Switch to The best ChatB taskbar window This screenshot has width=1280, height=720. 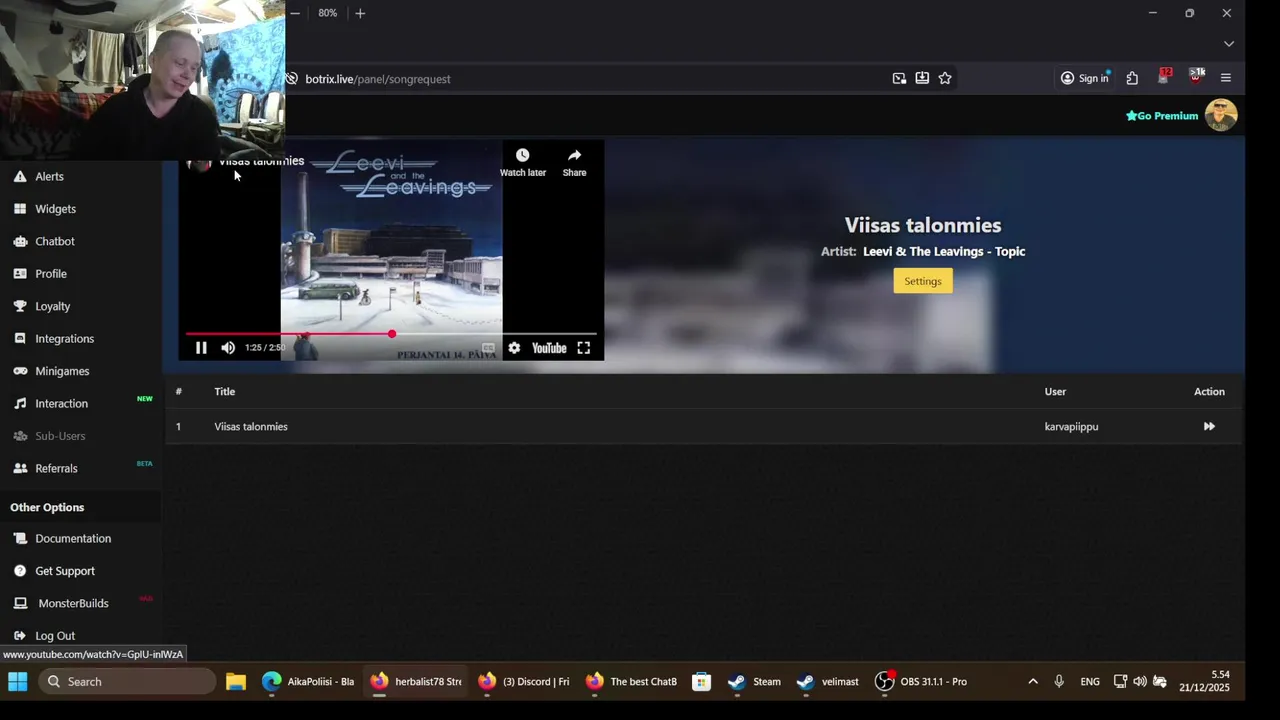point(632,682)
